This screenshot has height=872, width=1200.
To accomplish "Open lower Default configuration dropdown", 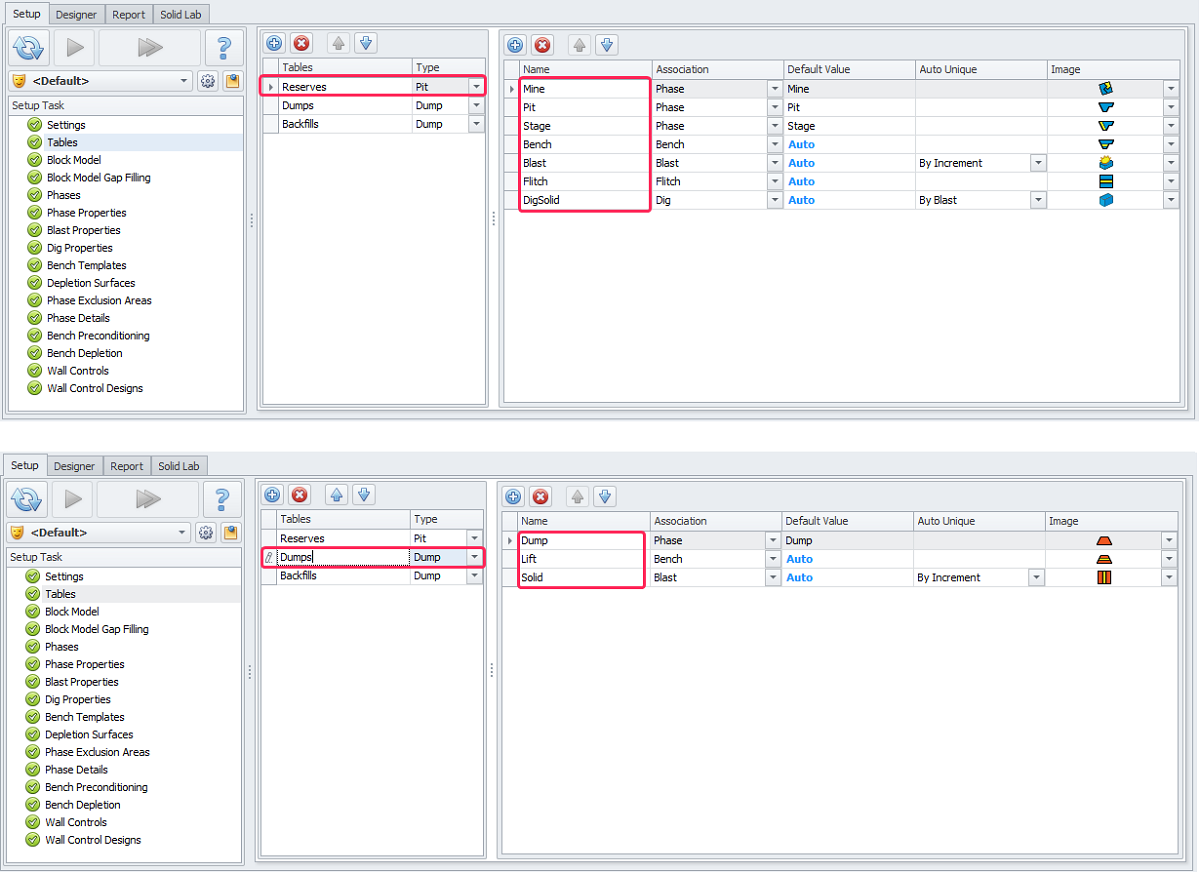I will pyautogui.click(x=183, y=532).
